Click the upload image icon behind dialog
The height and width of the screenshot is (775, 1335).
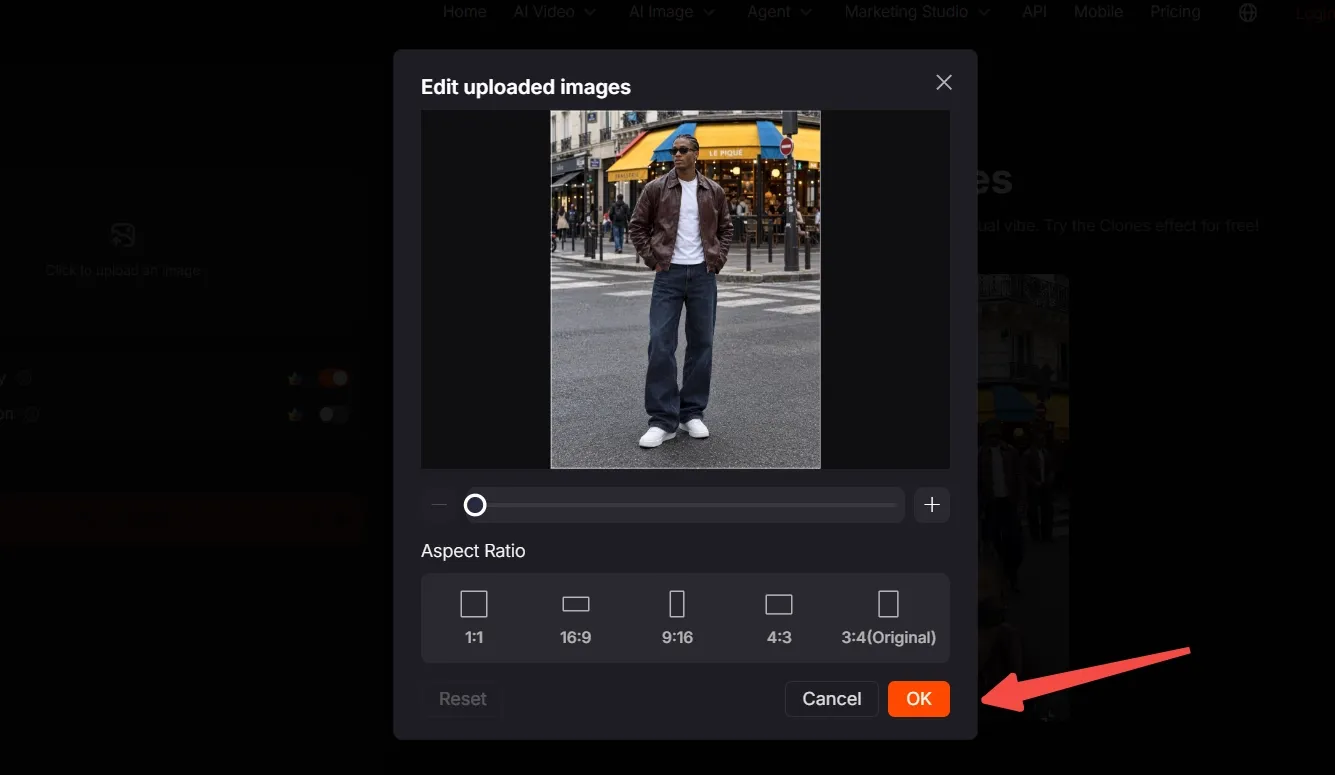(123, 236)
